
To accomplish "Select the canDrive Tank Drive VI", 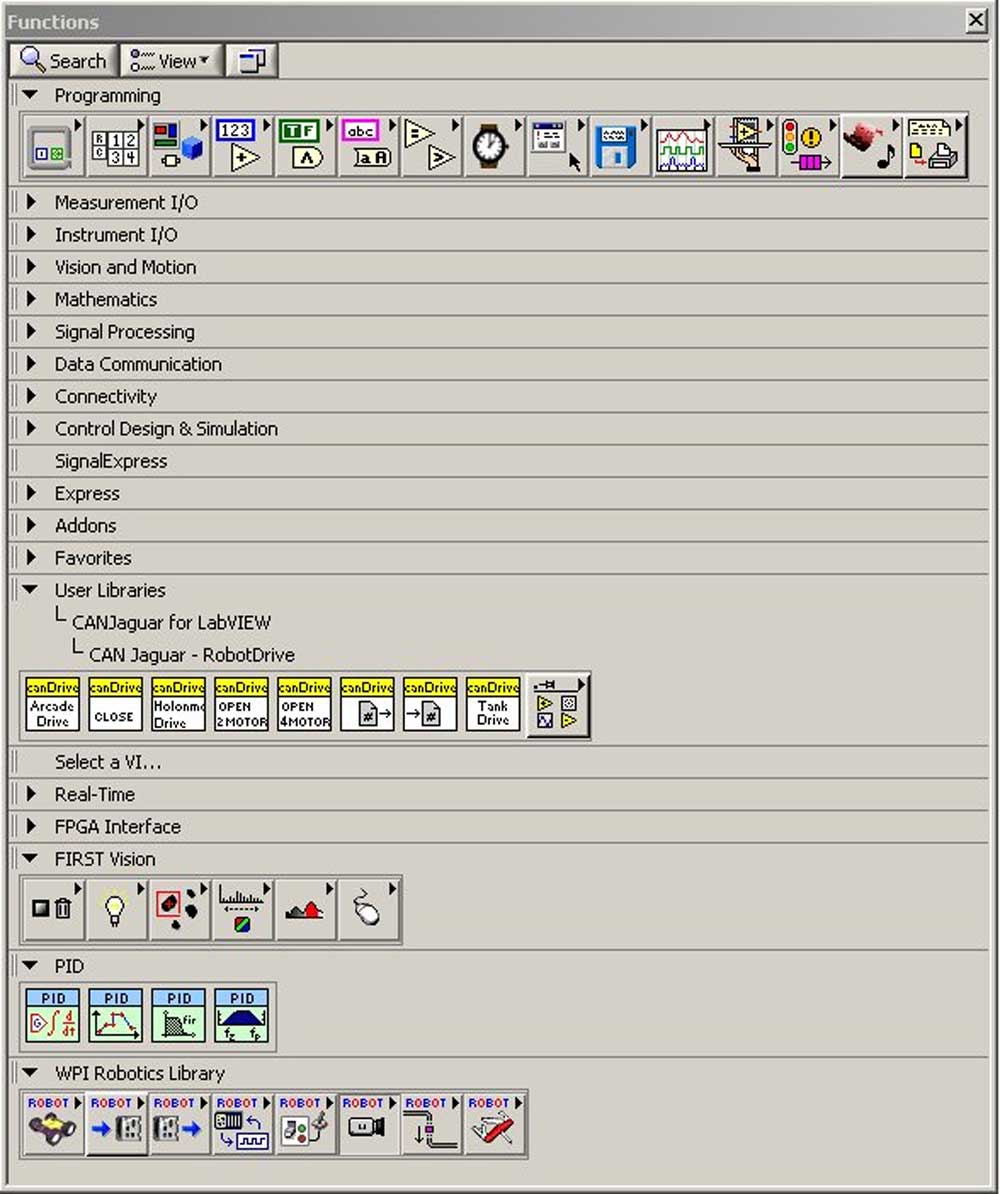I will [493, 704].
